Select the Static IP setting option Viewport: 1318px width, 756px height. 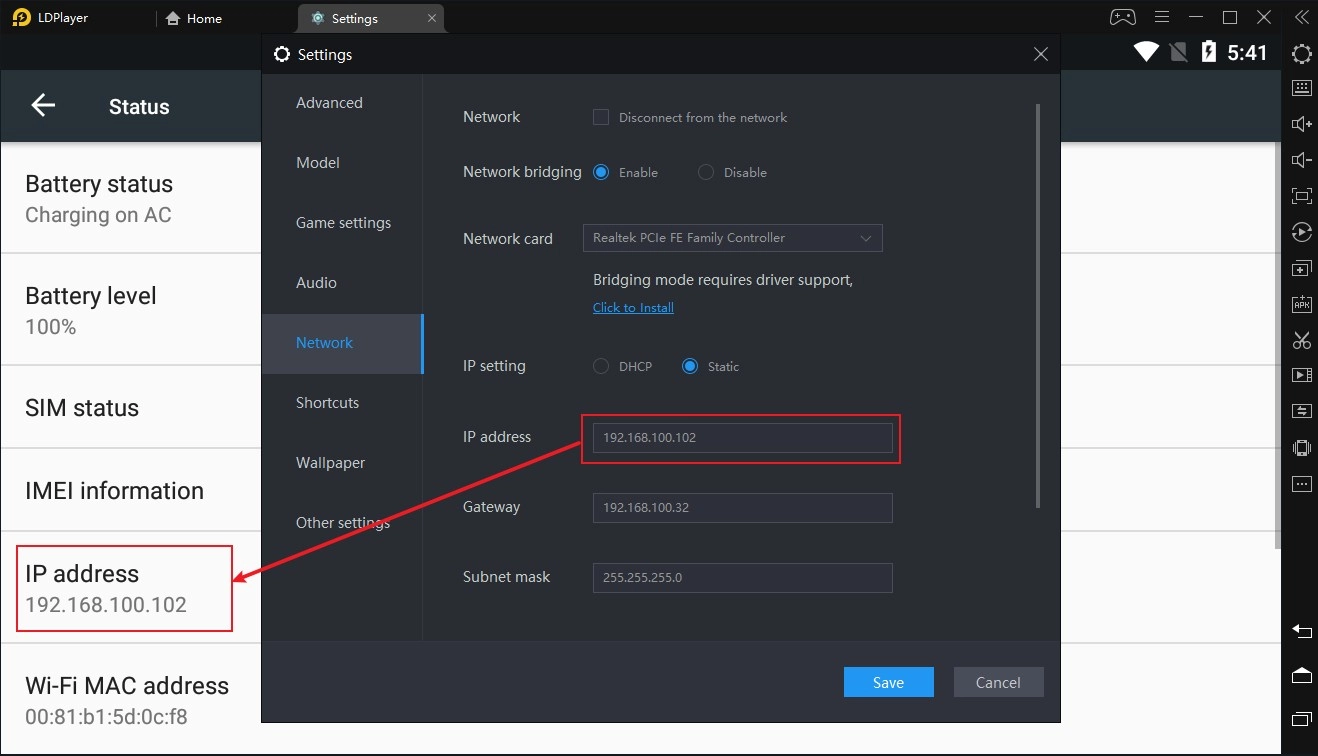tap(690, 366)
